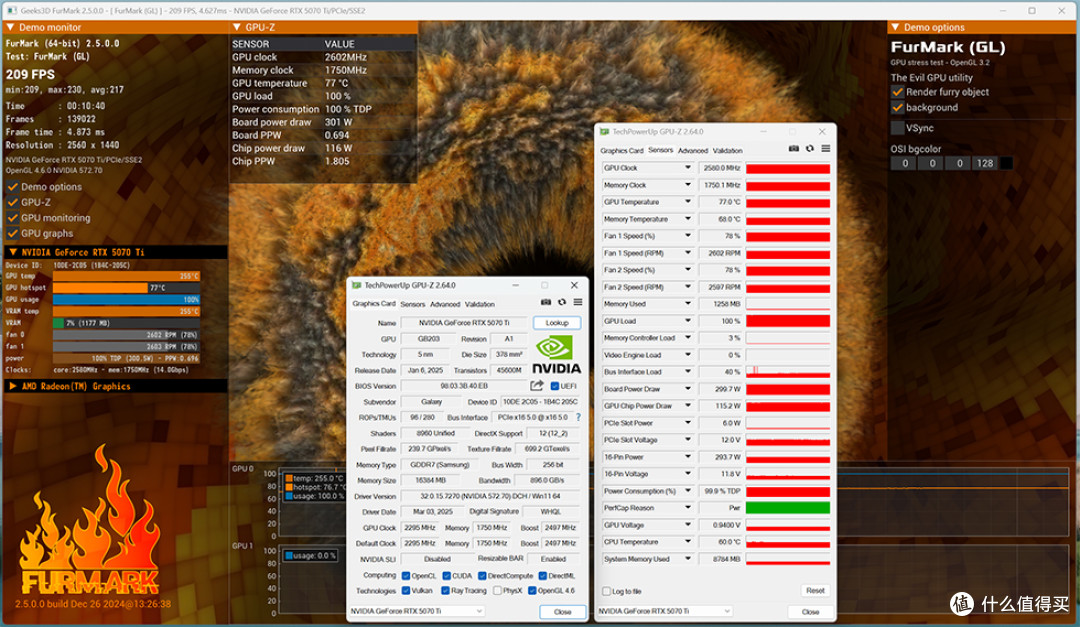
Task: Switch to the Graphics Card tab in the Sensors window
Action: (x=621, y=150)
